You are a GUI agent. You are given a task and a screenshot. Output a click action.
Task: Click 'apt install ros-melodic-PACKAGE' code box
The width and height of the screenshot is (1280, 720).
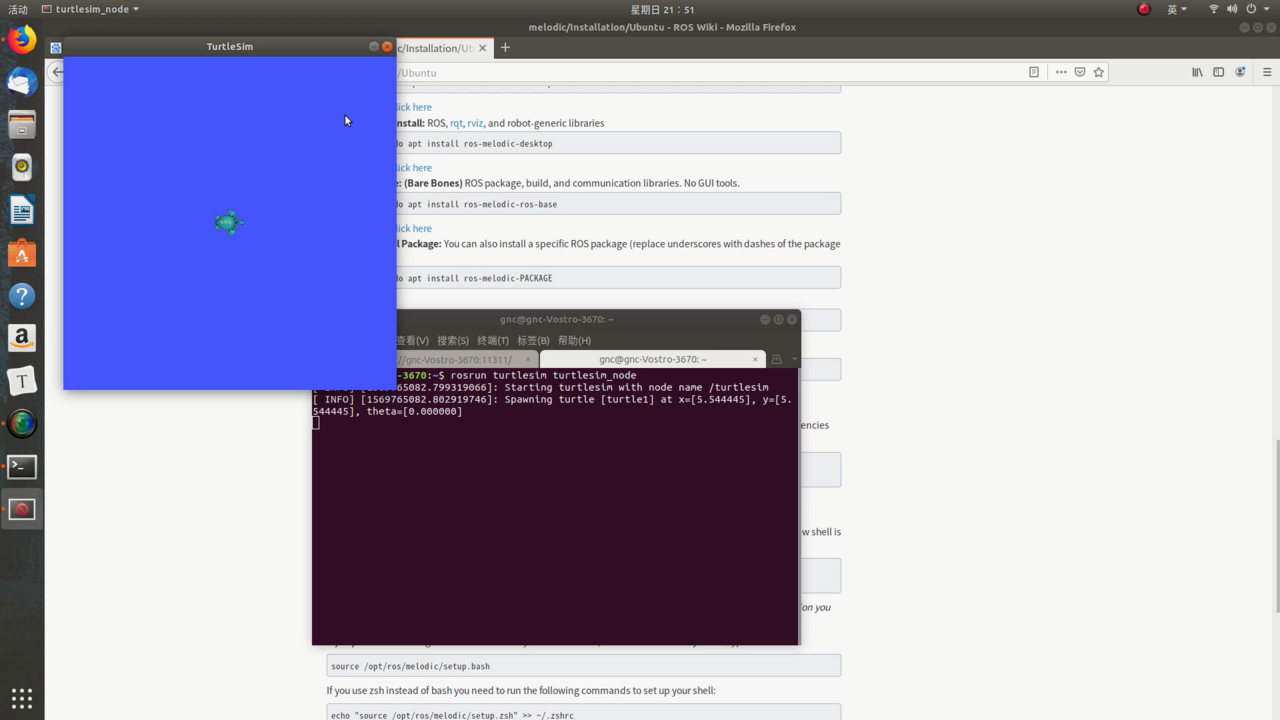[618, 278]
